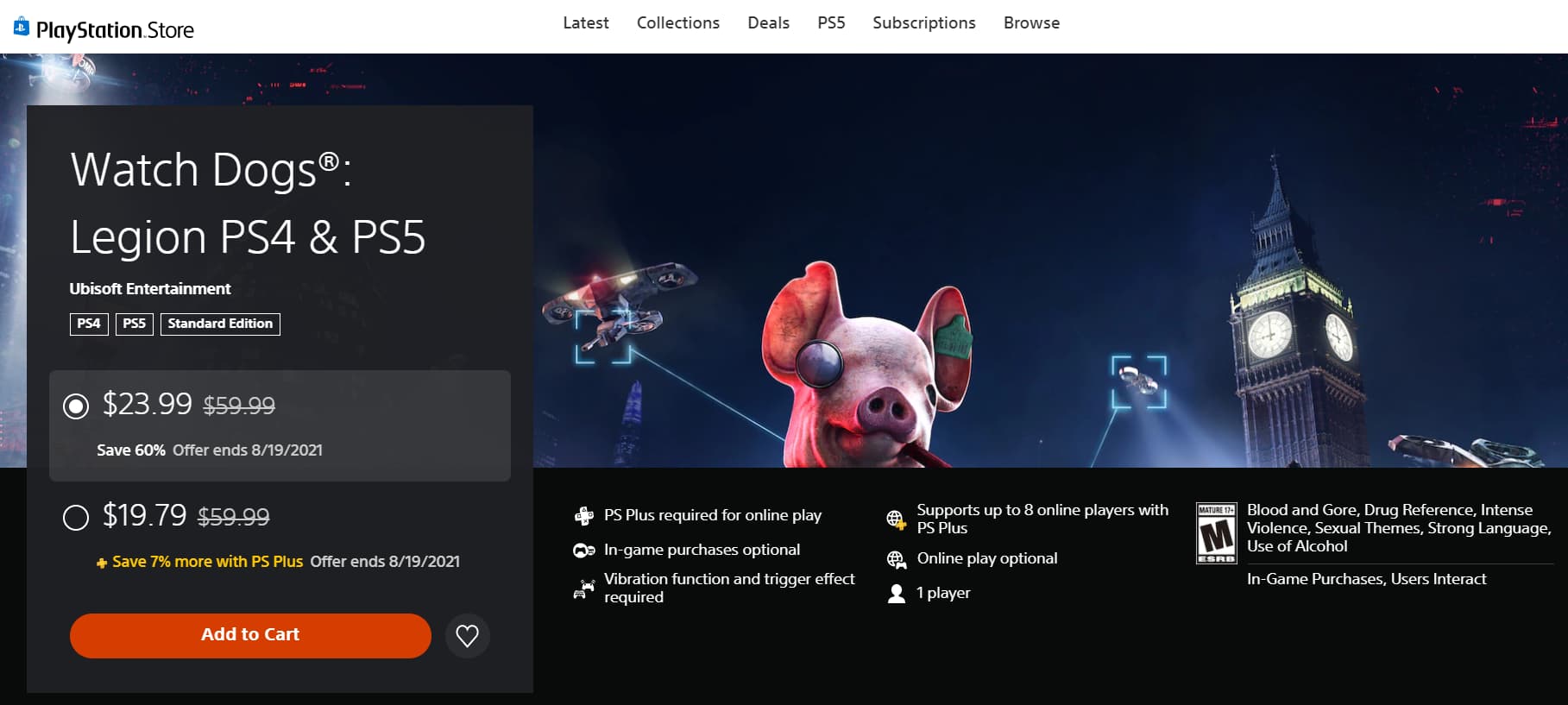Click 'Save 7% more with PS Plus' text
The image size is (1568, 705).
(207, 562)
